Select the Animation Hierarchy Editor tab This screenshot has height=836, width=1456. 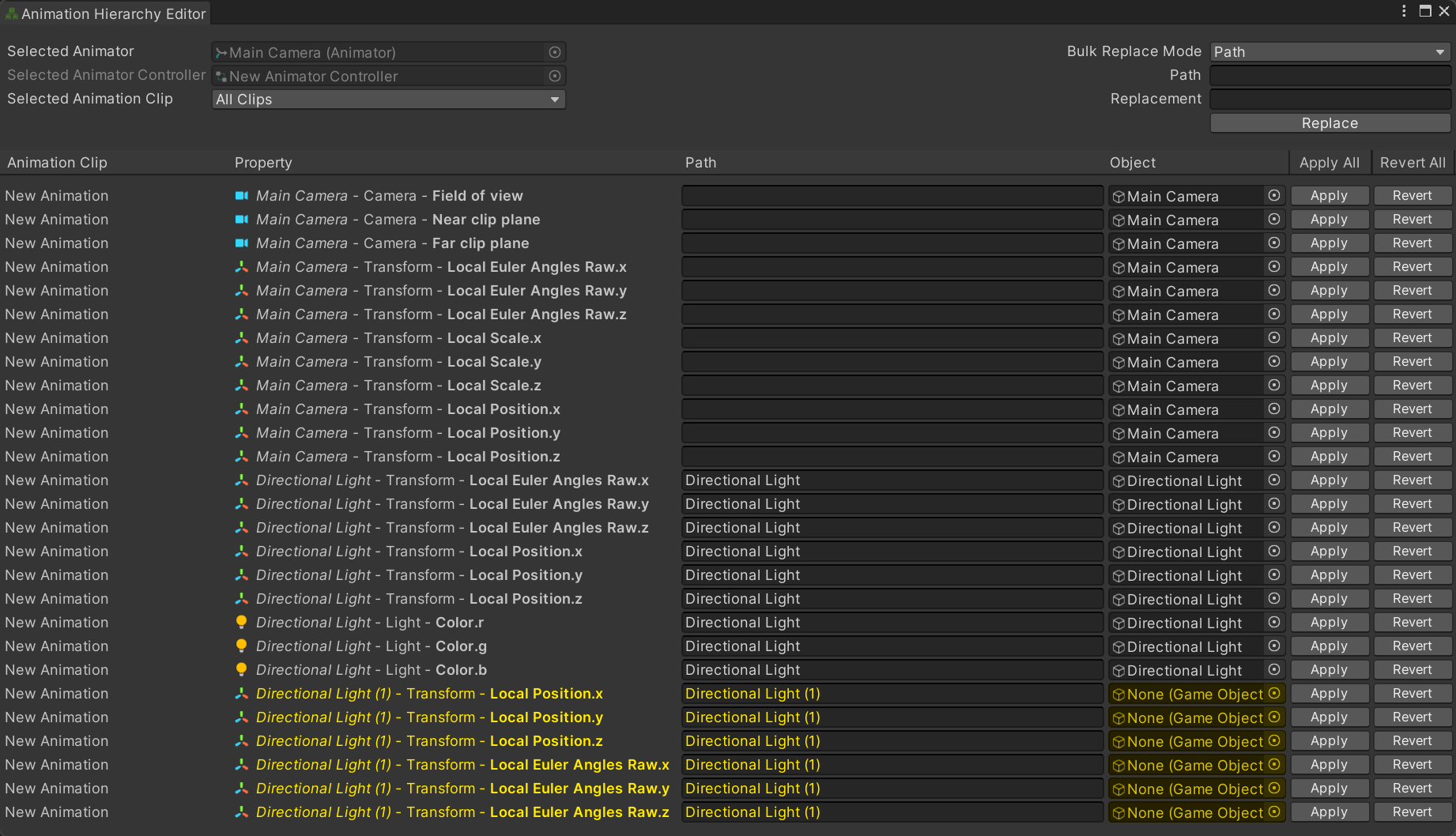[x=106, y=13]
